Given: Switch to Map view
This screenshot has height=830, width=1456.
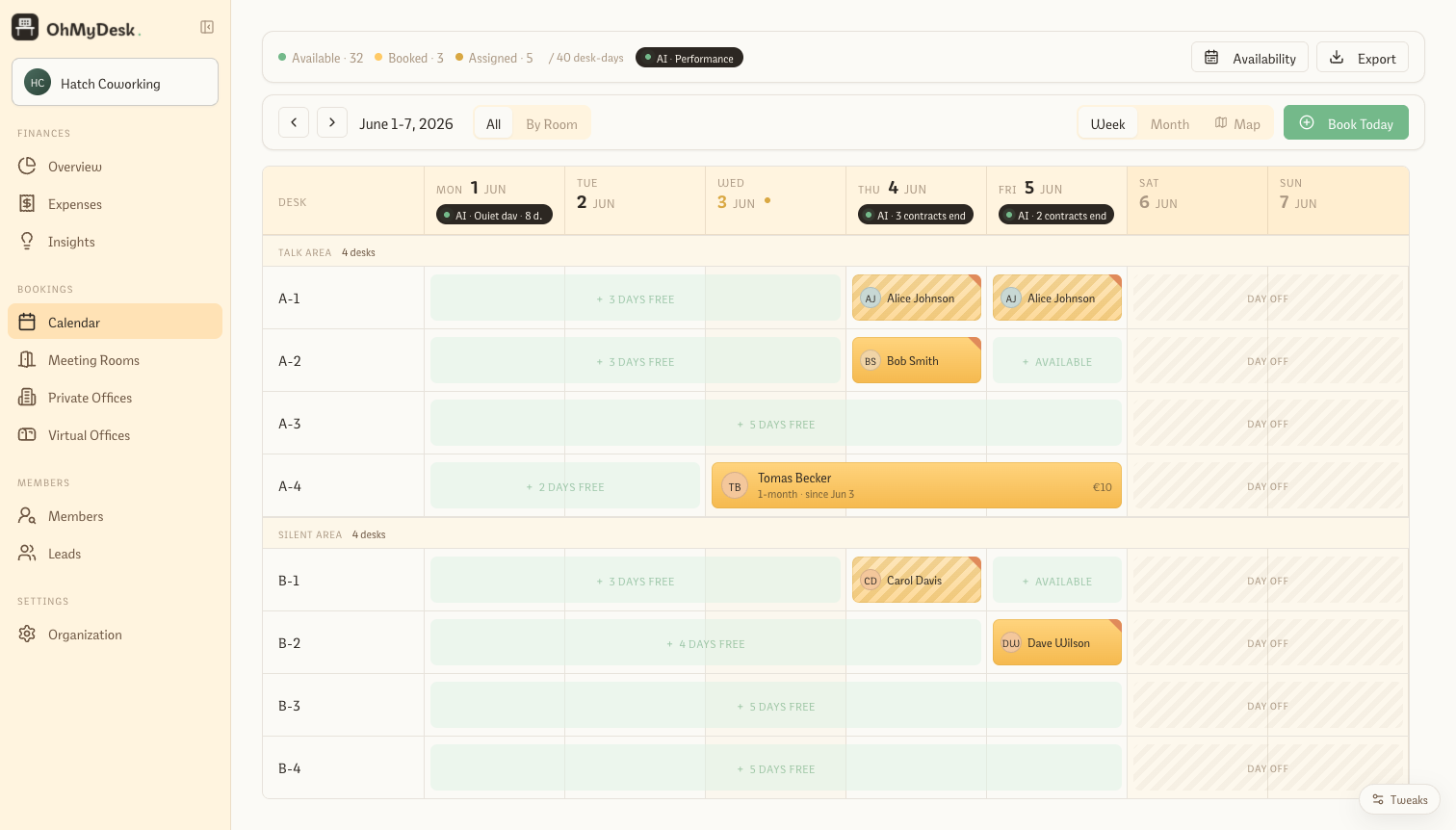Looking at the screenshot, I should point(1237,123).
